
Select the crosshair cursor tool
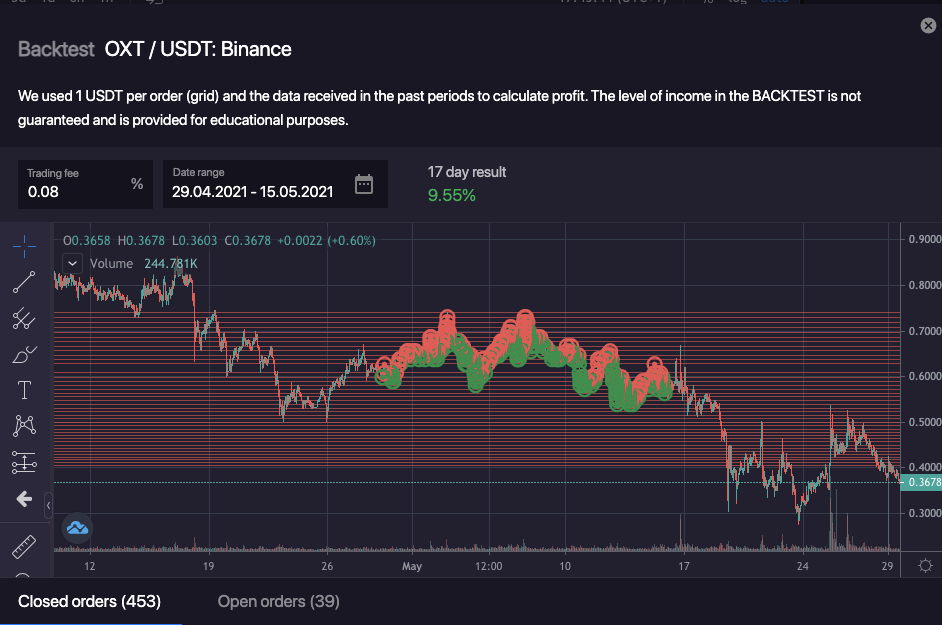pos(24,245)
